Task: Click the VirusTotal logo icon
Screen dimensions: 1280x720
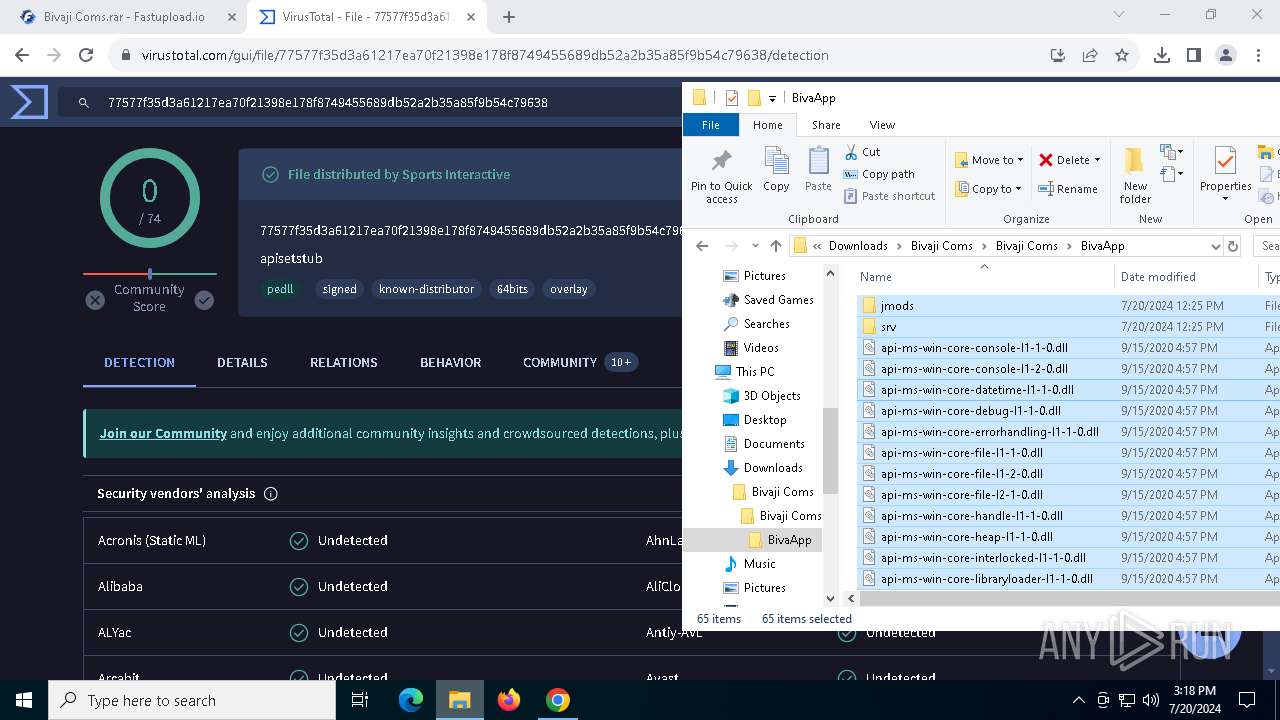Action: point(29,102)
